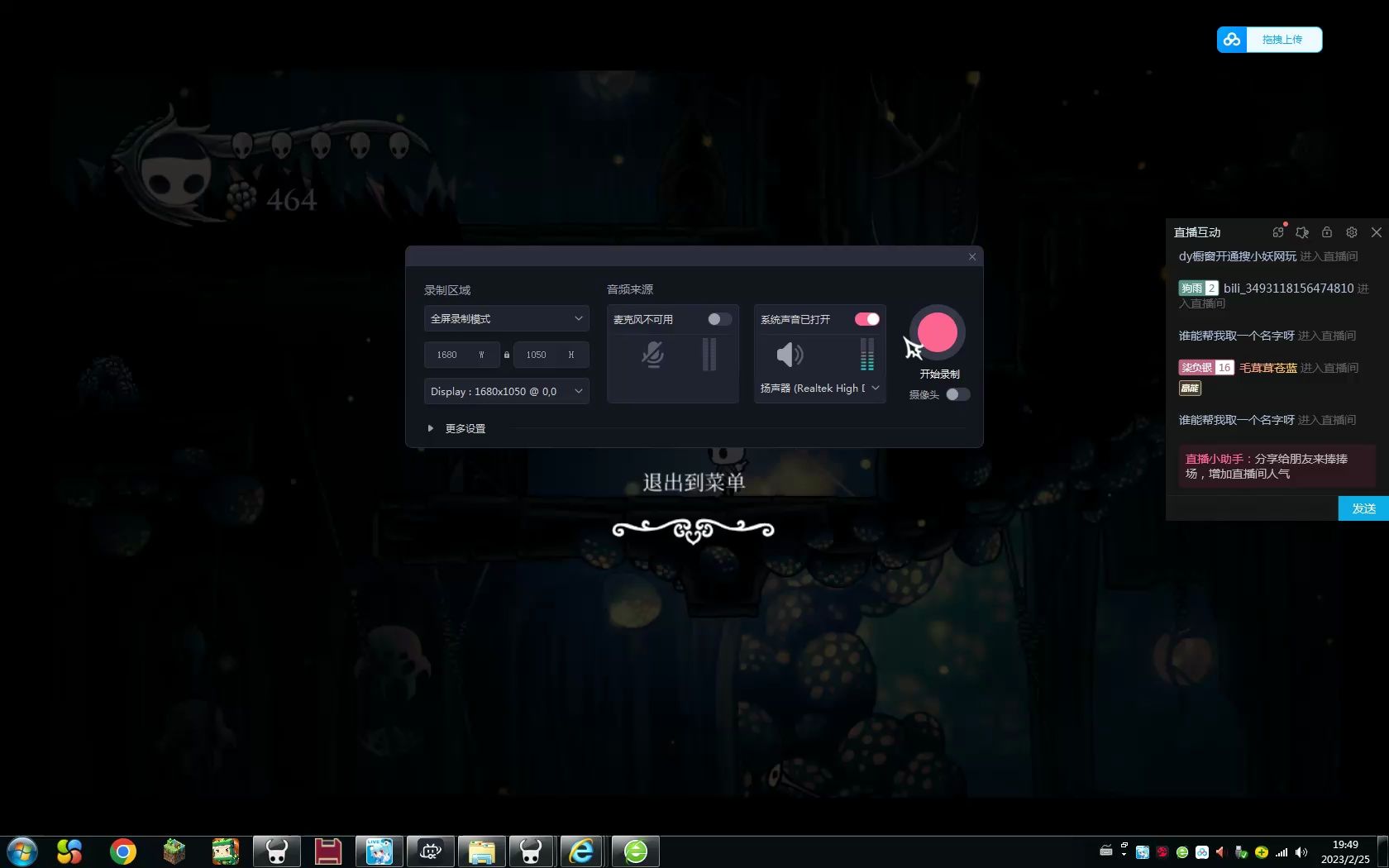
Task: Open the green creeper-character game taskbar icon
Action: click(225, 851)
